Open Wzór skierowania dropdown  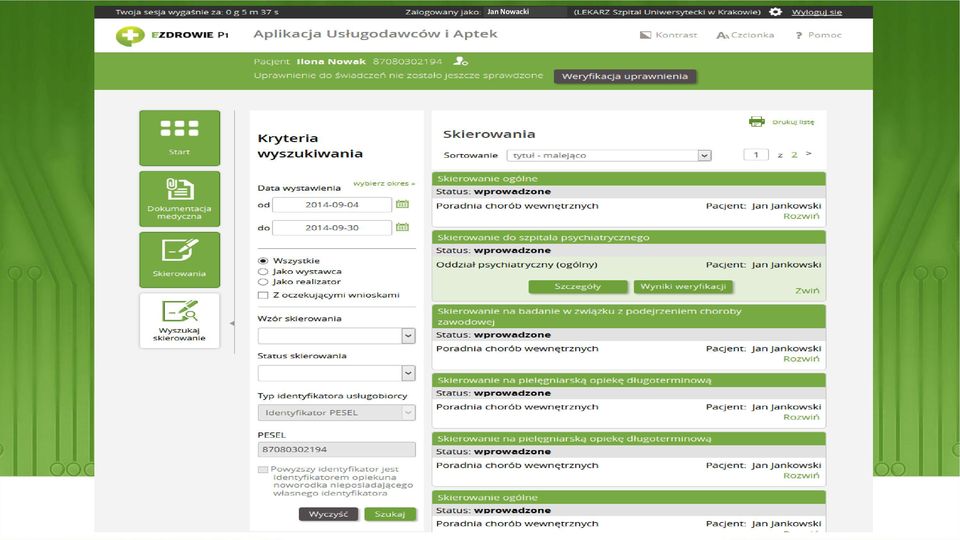click(336, 336)
